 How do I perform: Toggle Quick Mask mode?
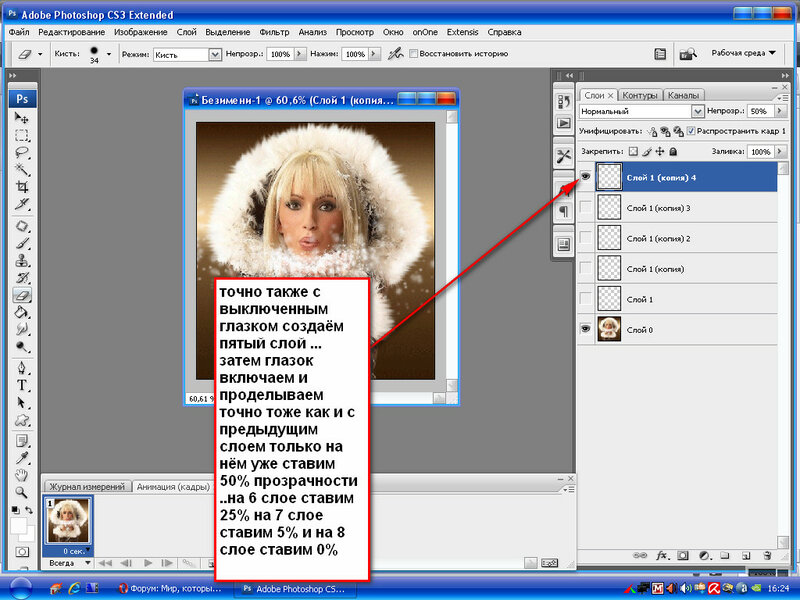tap(22, 552)
